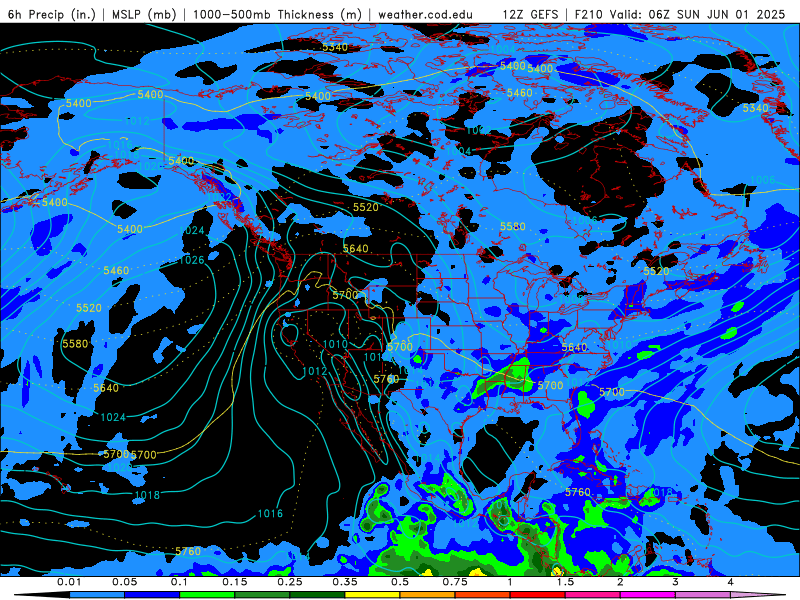Screen dimensions: 800x600
Task: Click the '1024' pressure label beside the '5640' Pacific label
Action: pos(113,417)
